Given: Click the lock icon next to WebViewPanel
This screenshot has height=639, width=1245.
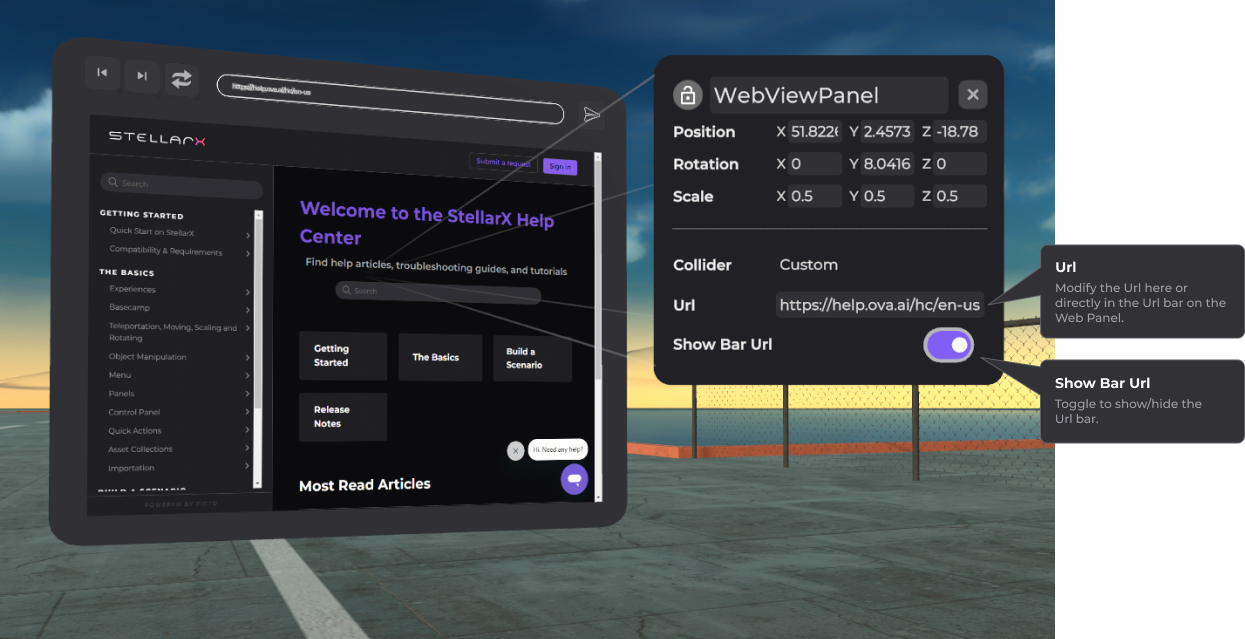Looking at the screenshot, I should pyautogui.click(x=687, y=95).
